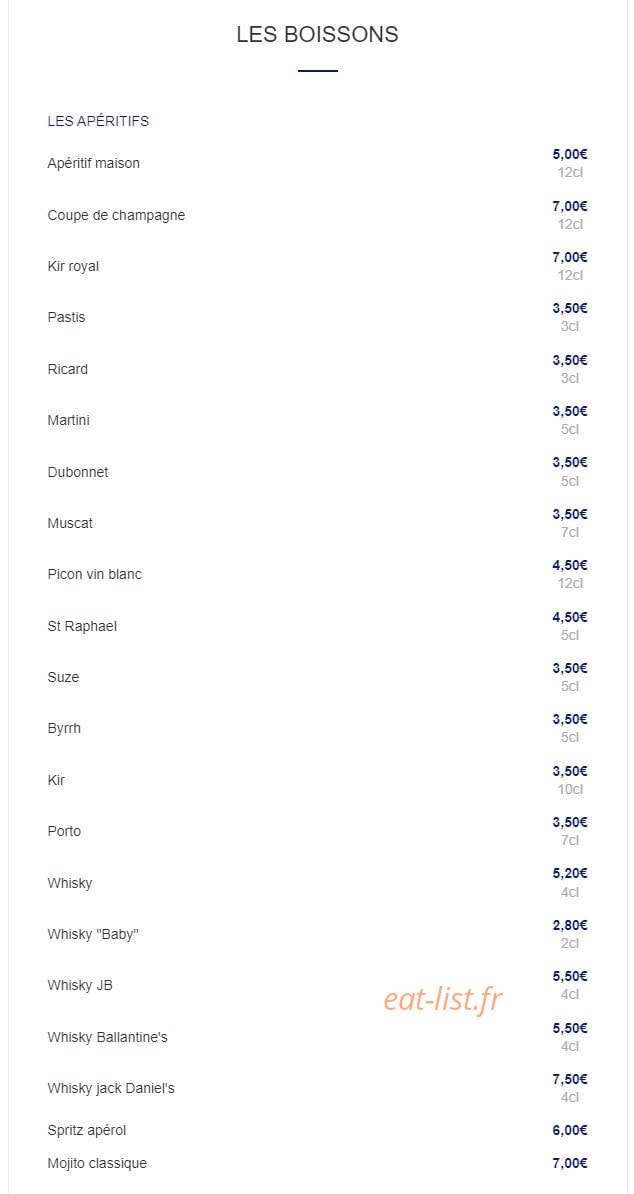
Task: Select the Pastis entry
Action: tap(66, 318)
